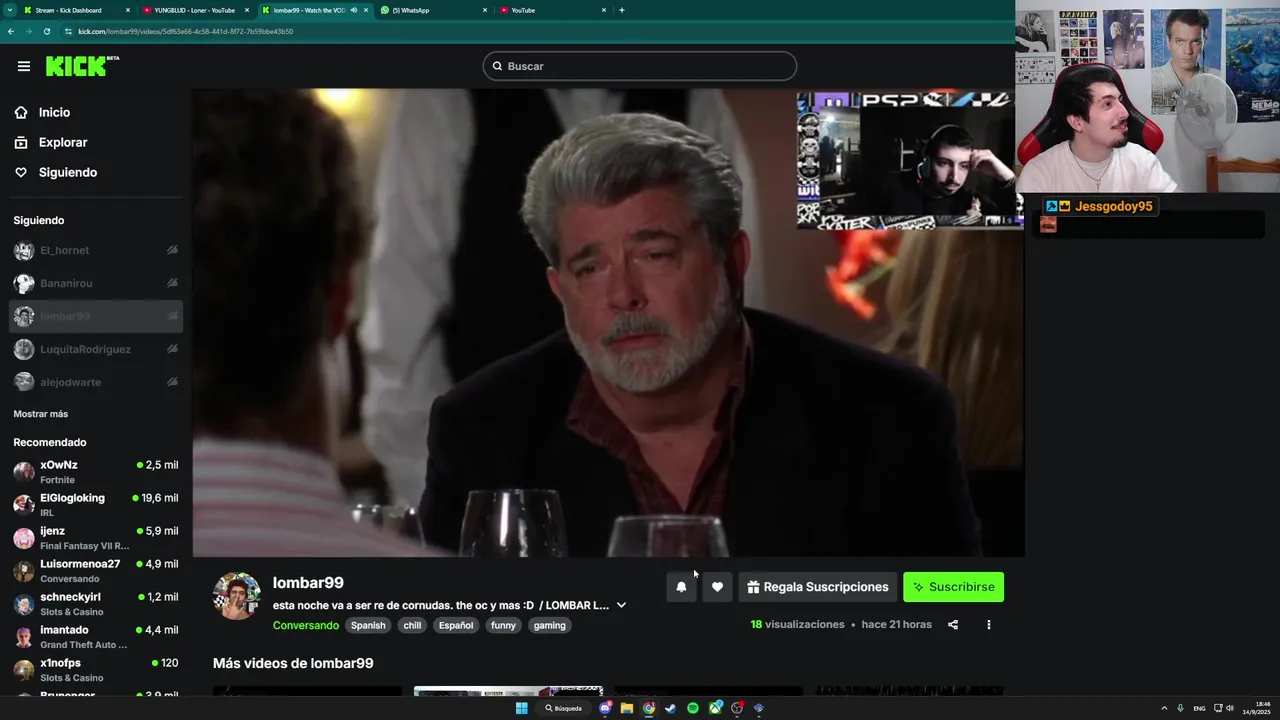This screenshot has width=1280, height=720.
Task: Select the gaming tag
Action: [x=549, y=625]
